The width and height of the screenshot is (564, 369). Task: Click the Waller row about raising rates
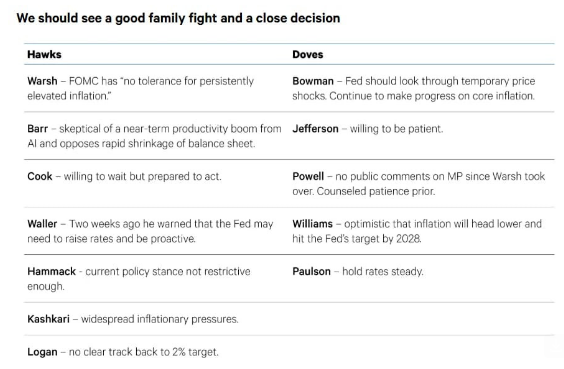[x=150, y=231]
